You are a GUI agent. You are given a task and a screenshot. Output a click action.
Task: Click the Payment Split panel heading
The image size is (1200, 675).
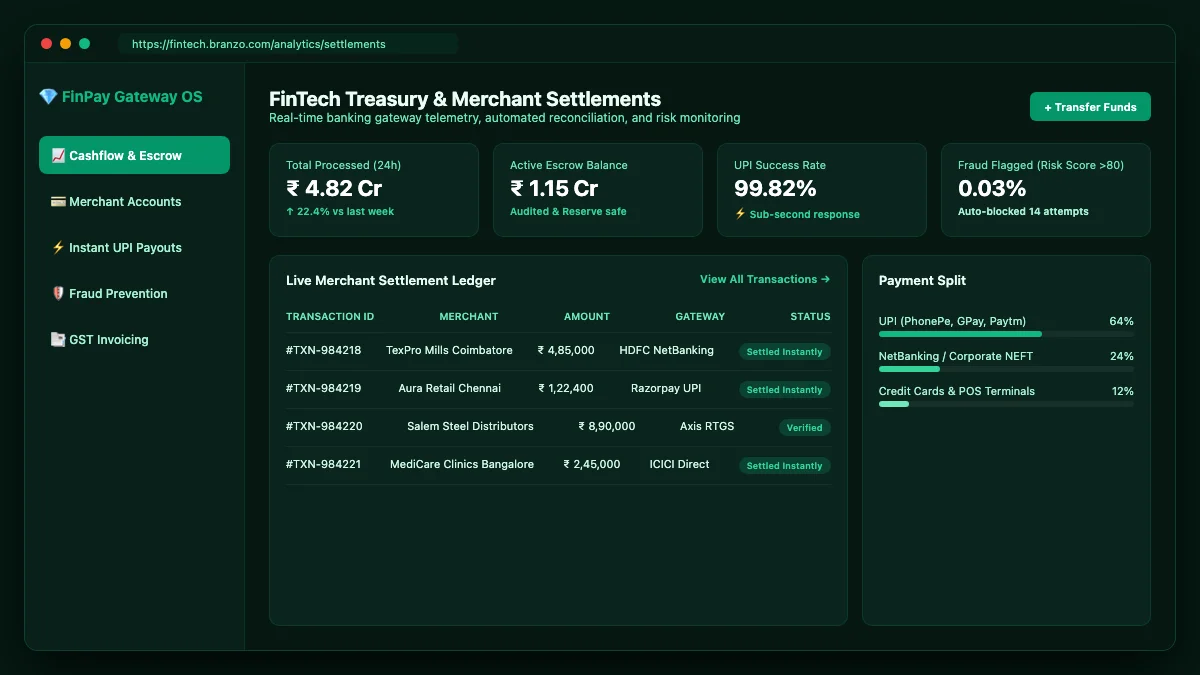[x=922, y=281]
